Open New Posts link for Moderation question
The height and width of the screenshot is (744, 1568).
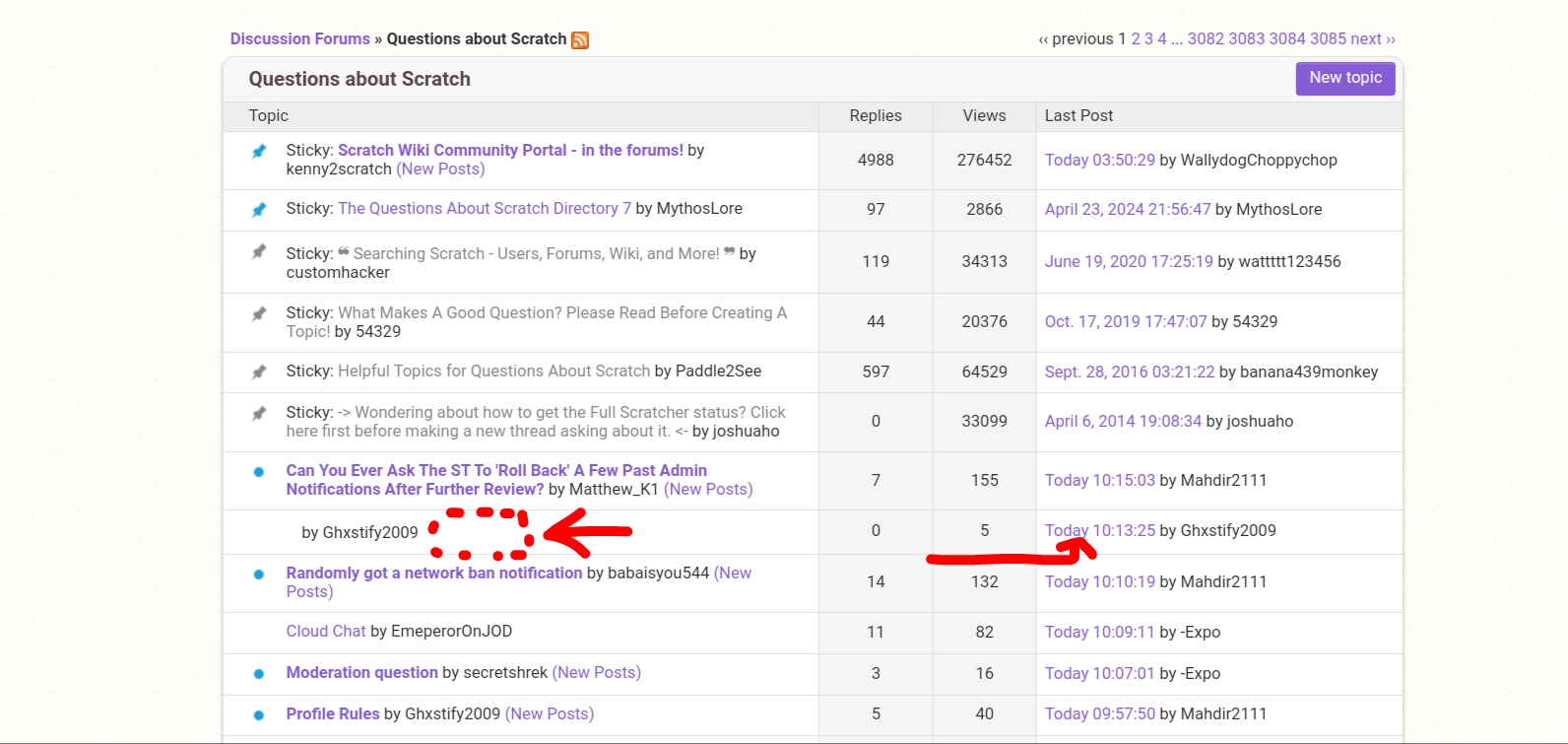pos(596,673)
